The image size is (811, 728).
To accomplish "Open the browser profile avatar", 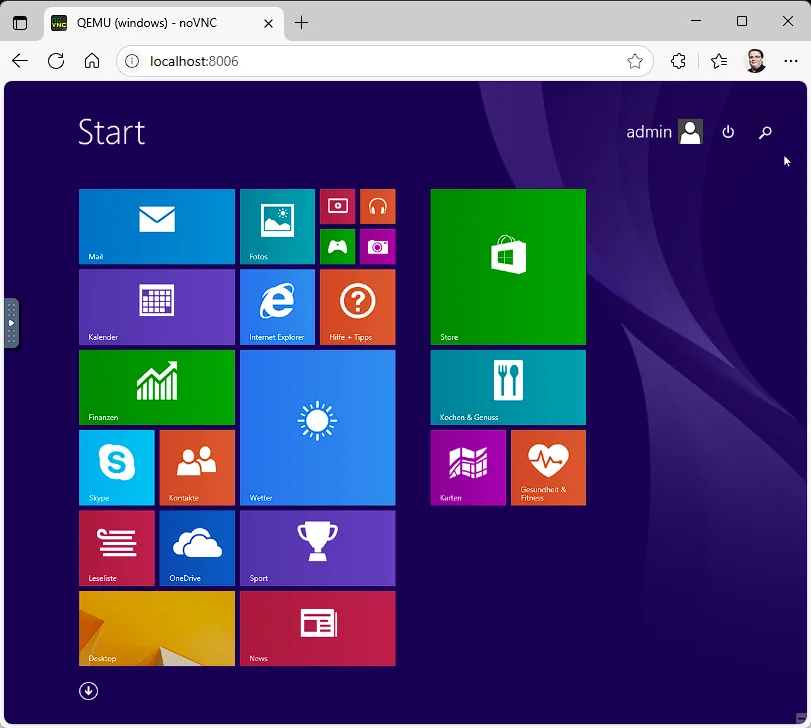I will point(756,61).
